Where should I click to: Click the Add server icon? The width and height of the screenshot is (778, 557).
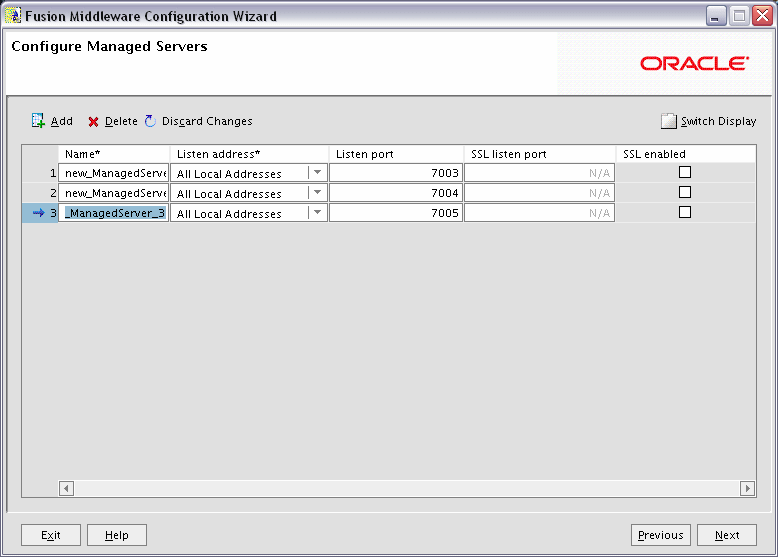38,121
